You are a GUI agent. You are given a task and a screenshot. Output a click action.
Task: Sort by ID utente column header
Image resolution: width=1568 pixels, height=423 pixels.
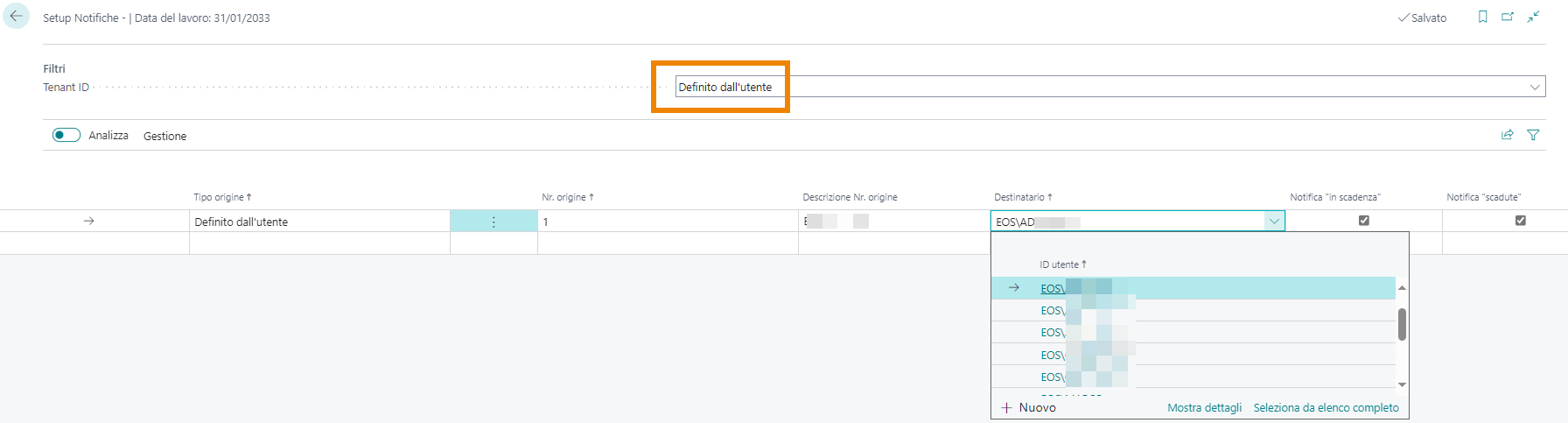[x=1061, y=264]
